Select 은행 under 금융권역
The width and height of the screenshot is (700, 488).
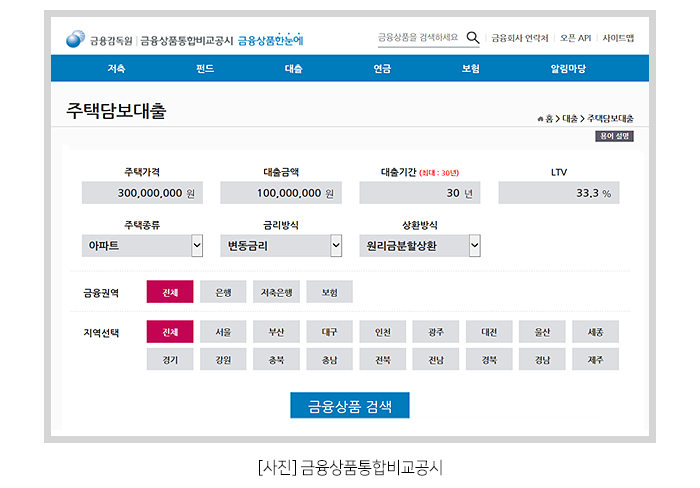pos(223,293)
